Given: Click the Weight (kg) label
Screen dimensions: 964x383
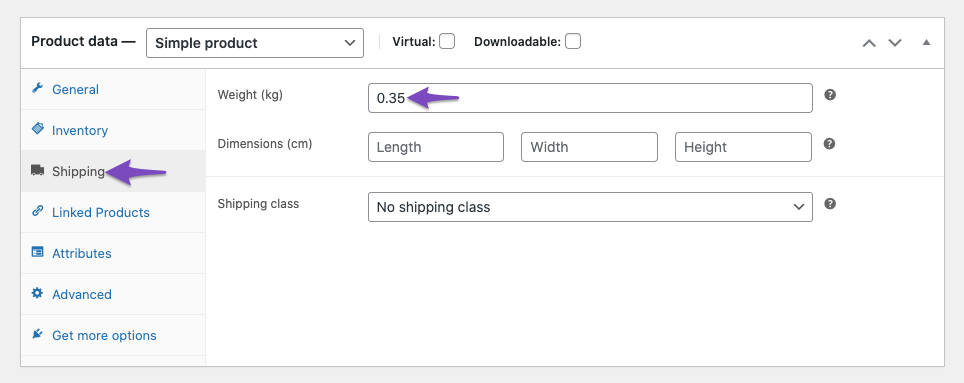Looking at the screenshot, I should pos(250,95).
